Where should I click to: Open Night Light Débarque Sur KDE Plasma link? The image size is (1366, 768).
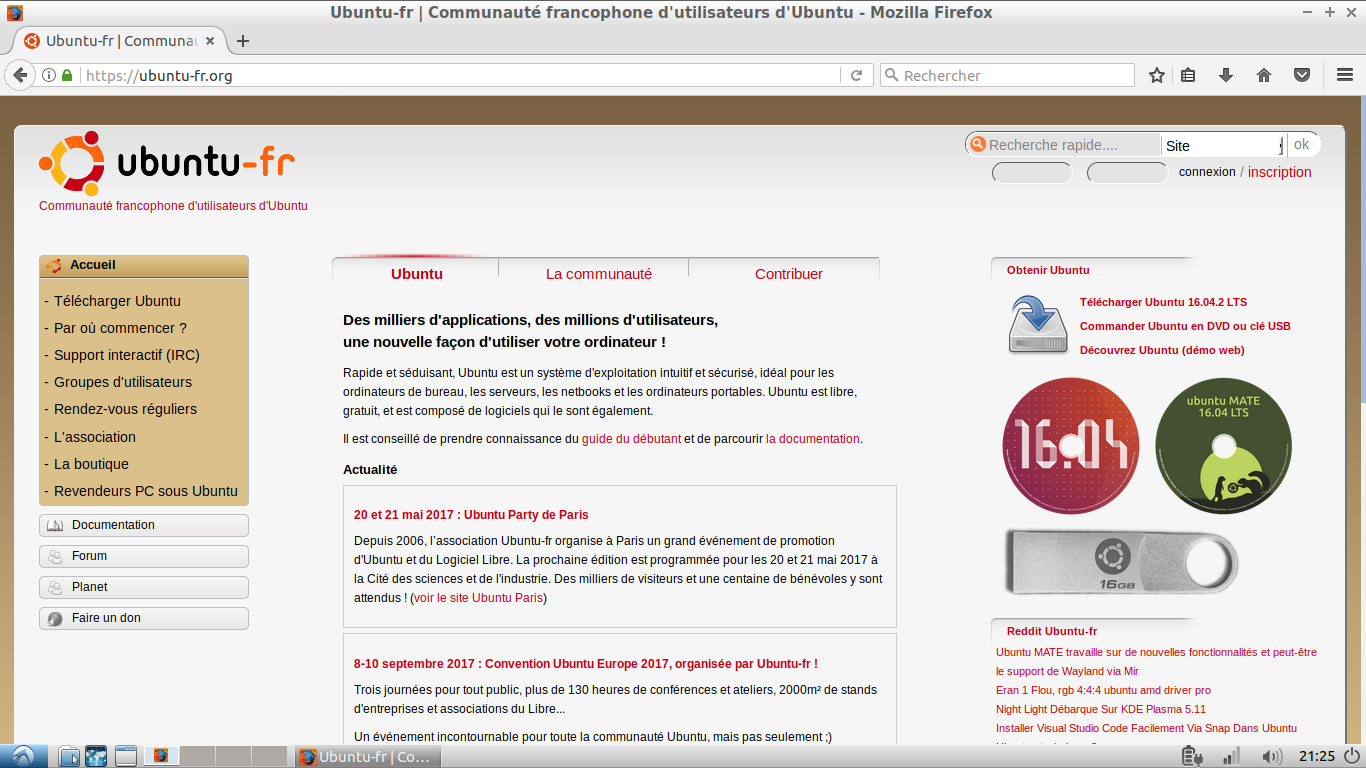[x=1101, y=709]
